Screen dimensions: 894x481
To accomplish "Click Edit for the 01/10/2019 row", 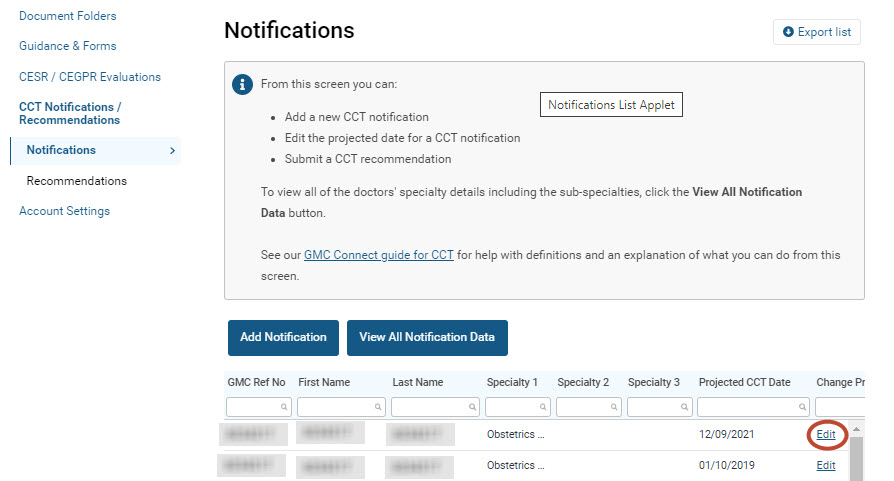I will tap(826, 466).
